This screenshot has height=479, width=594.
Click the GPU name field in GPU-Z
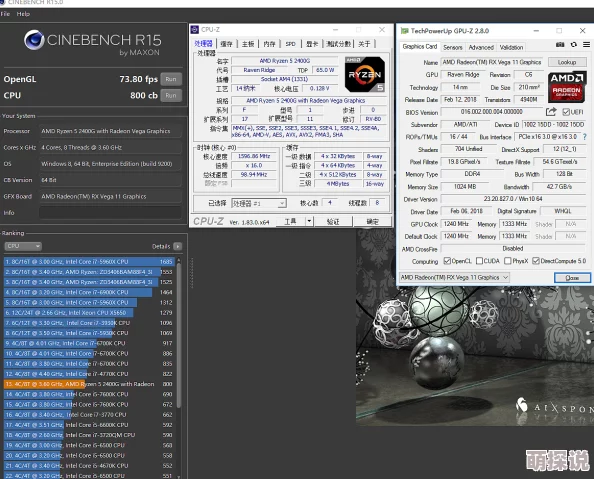(492, 62)
